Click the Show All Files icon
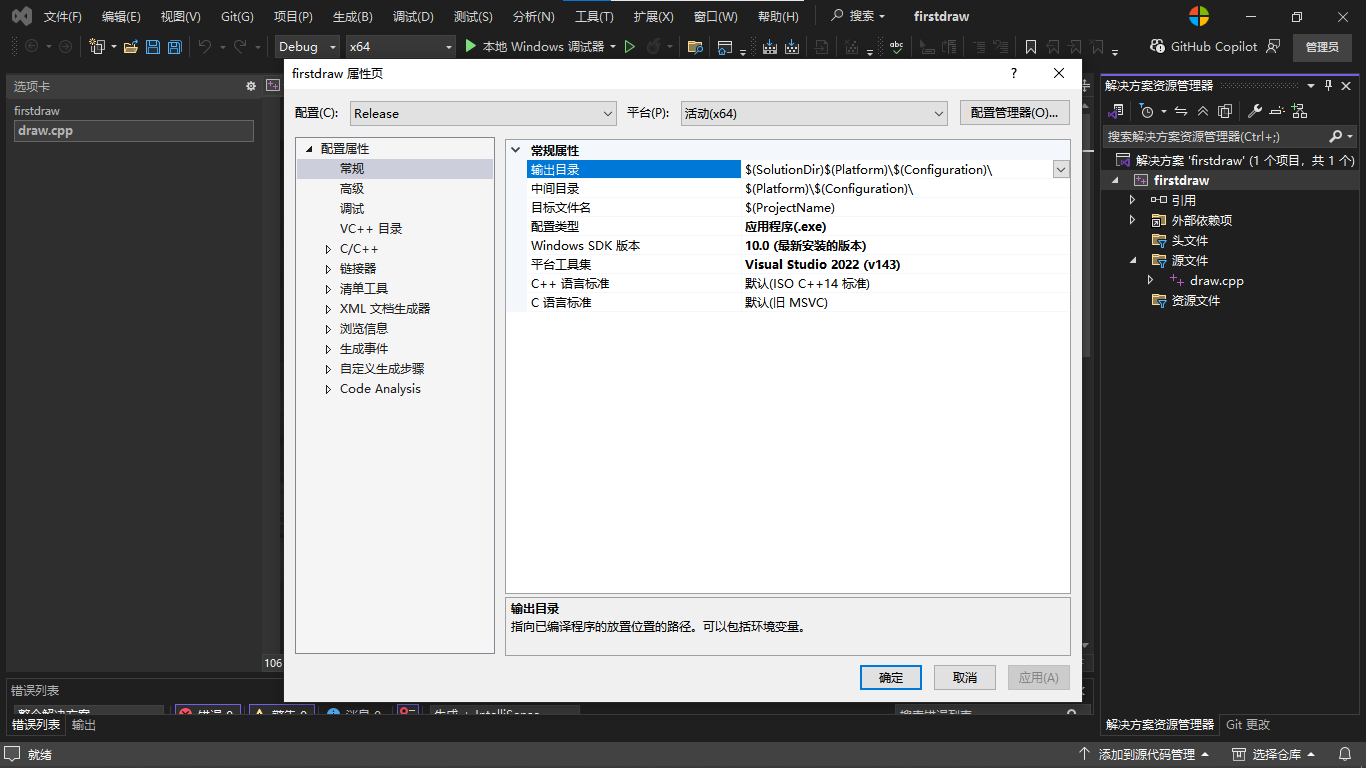The image size is (1366, 768). (x=1224, y=111)
